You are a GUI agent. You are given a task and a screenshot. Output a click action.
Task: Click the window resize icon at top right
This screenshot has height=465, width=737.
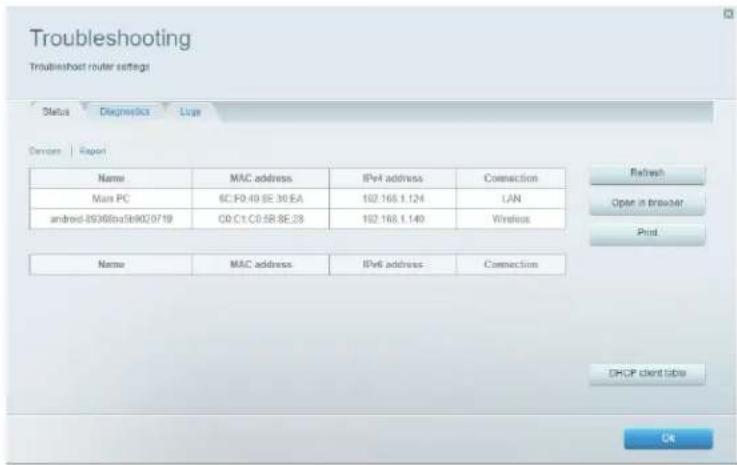(x=728, y=14)
